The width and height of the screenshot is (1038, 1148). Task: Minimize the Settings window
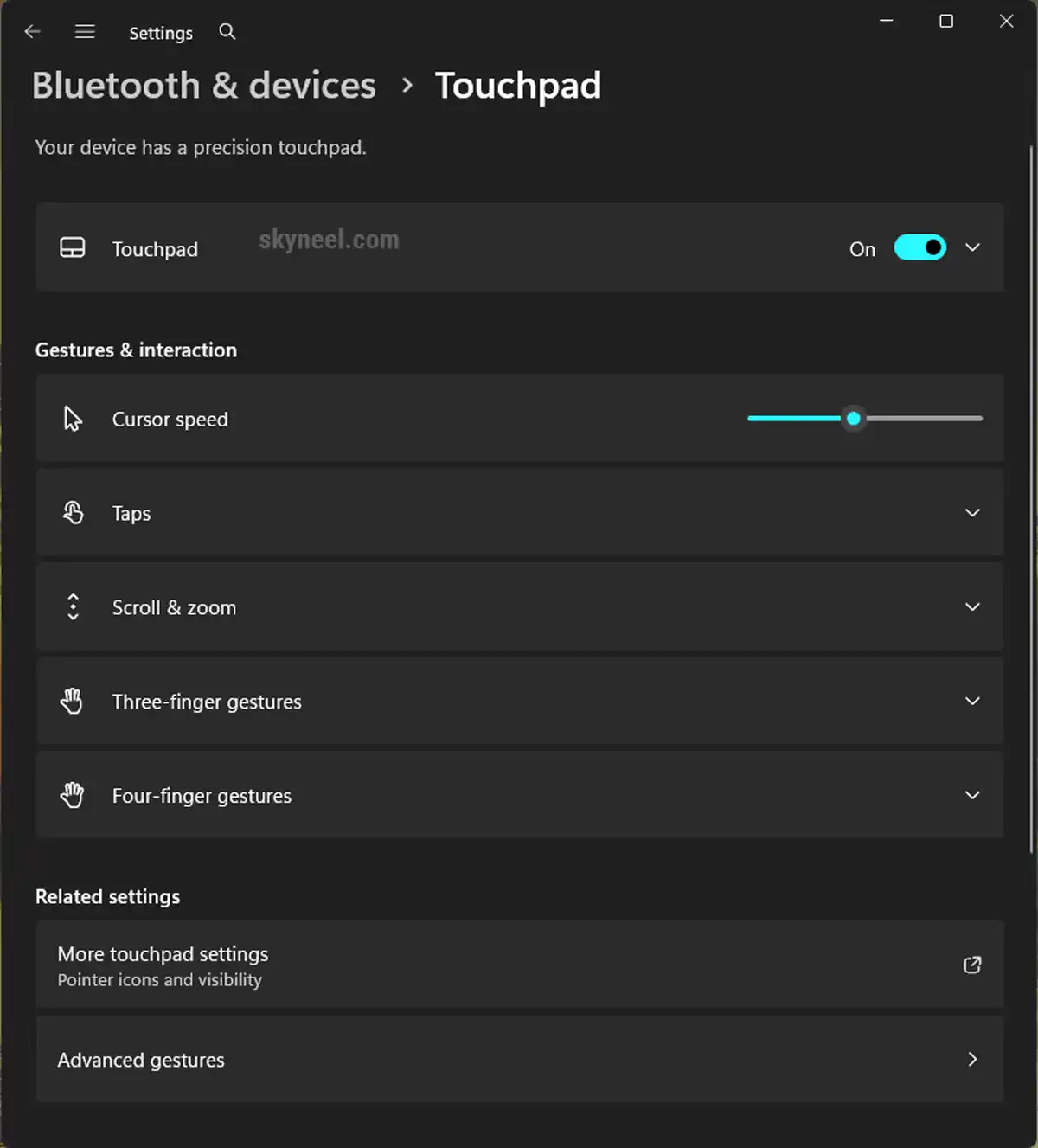887,21
